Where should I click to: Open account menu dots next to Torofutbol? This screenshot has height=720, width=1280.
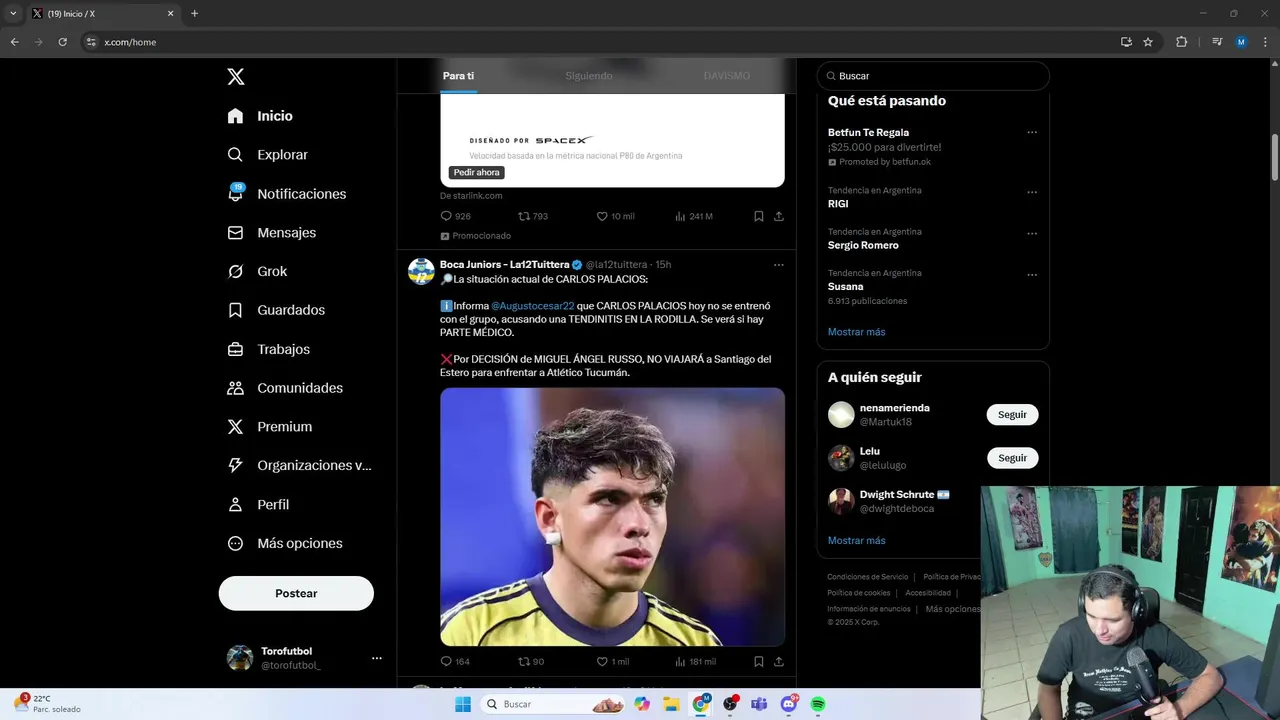[x=377, y=658]
